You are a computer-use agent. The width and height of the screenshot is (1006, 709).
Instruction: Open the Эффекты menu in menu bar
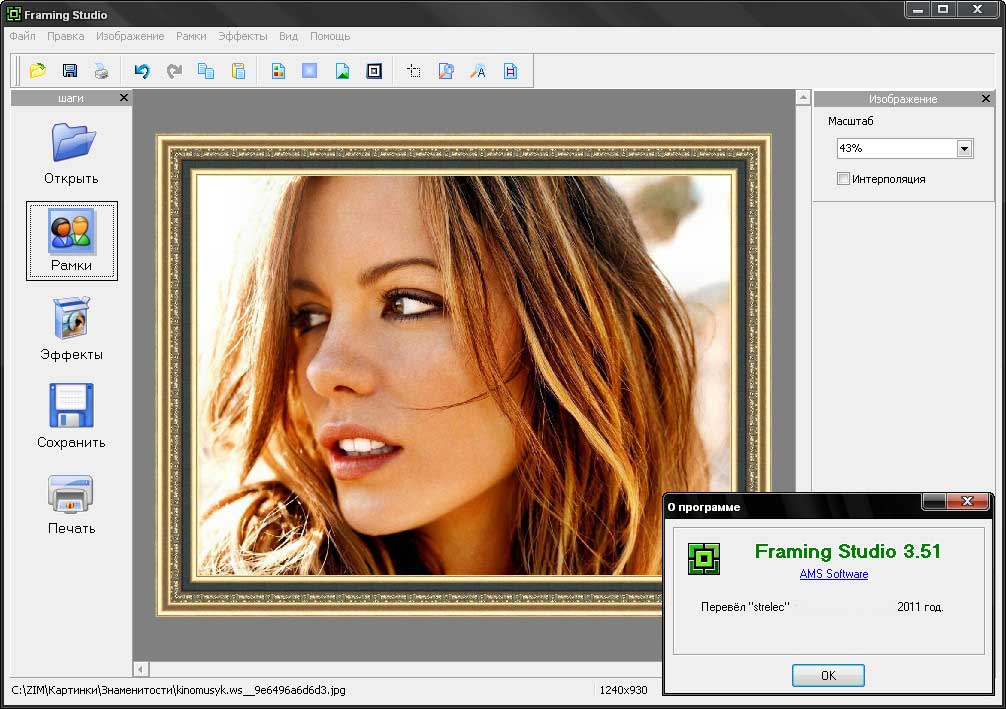coord(243,36)
